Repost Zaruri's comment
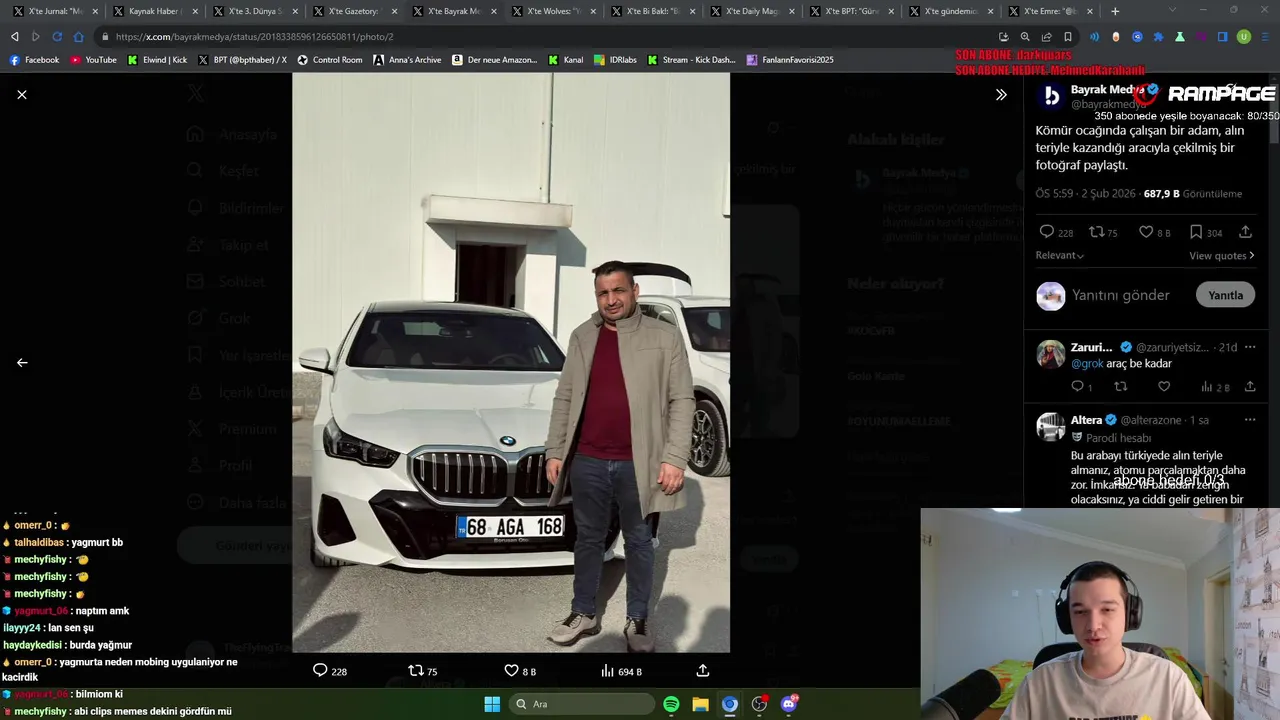The height and width of the screenshot is (720, 1280). click(1120, 386)
